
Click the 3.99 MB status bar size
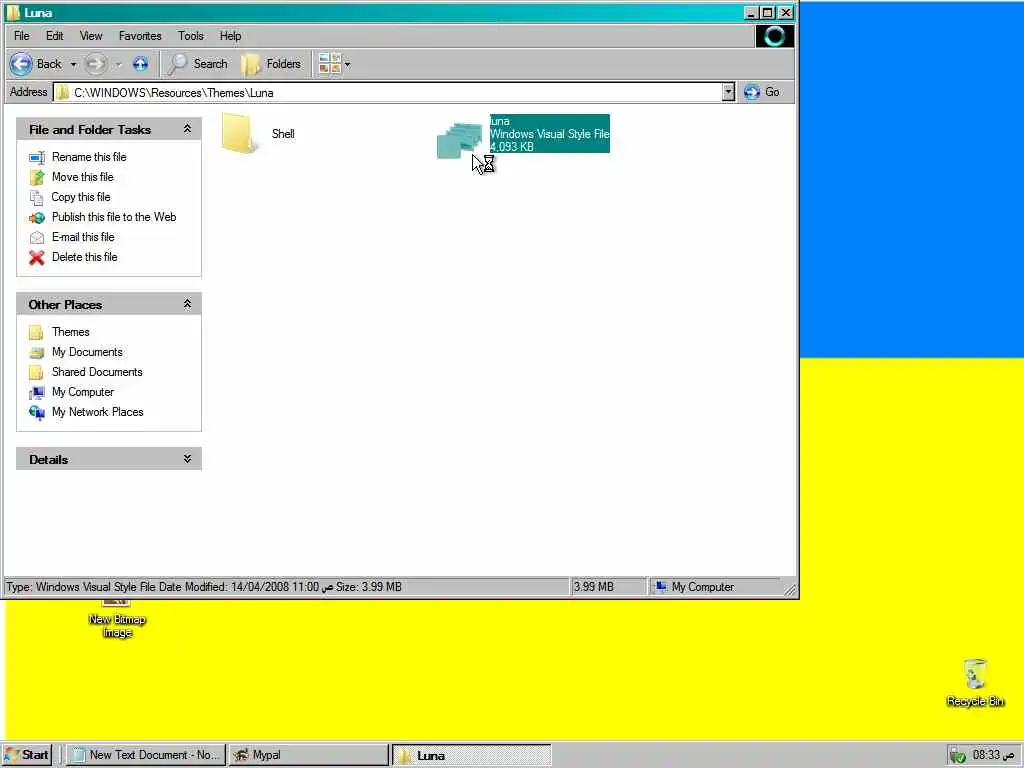[x=594, y=587]
